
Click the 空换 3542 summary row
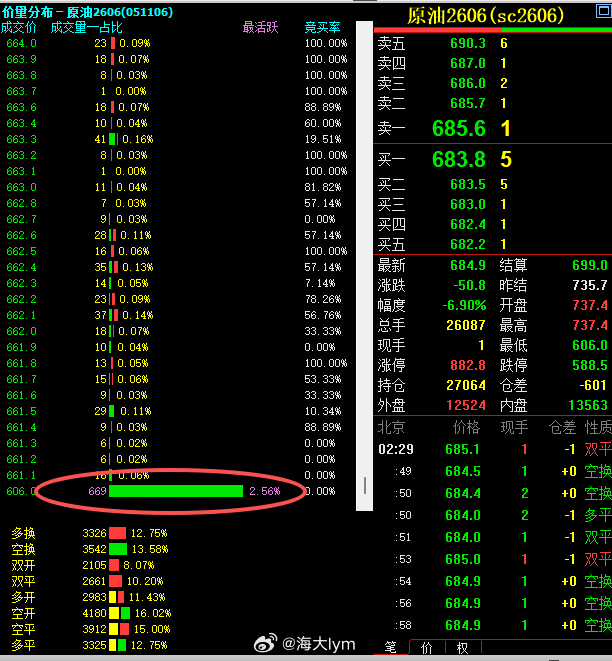pos(89,549)
